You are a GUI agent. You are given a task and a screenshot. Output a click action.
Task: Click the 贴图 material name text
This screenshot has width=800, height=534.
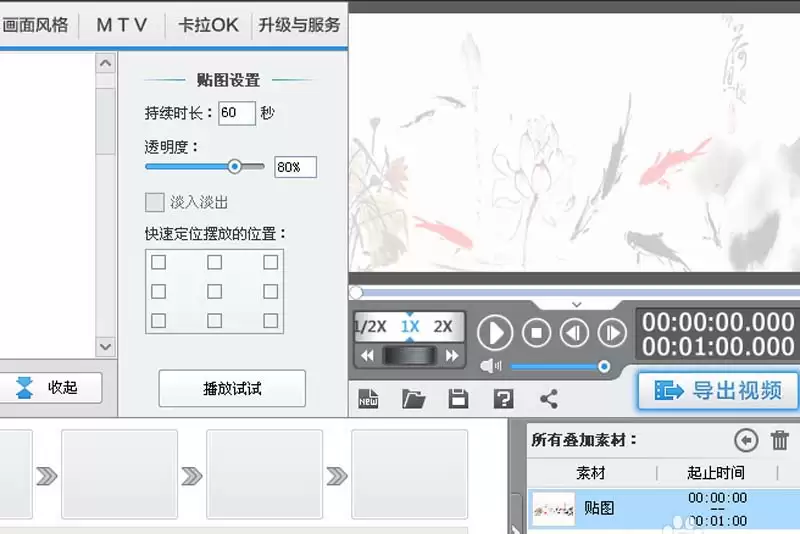pos(599,508)
